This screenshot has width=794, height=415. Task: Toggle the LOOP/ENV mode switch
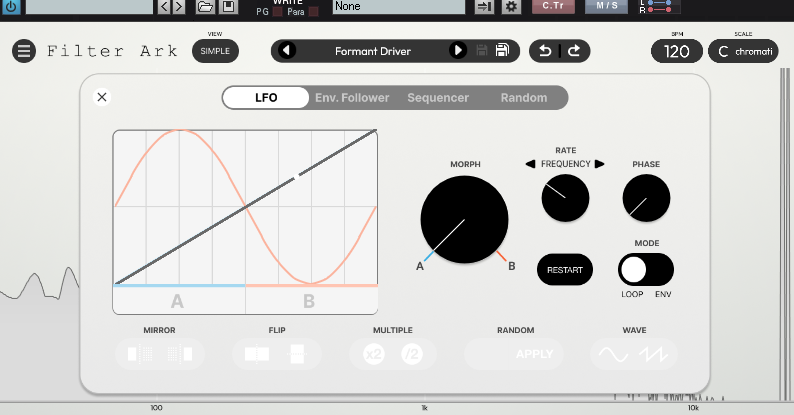(645, 270)
